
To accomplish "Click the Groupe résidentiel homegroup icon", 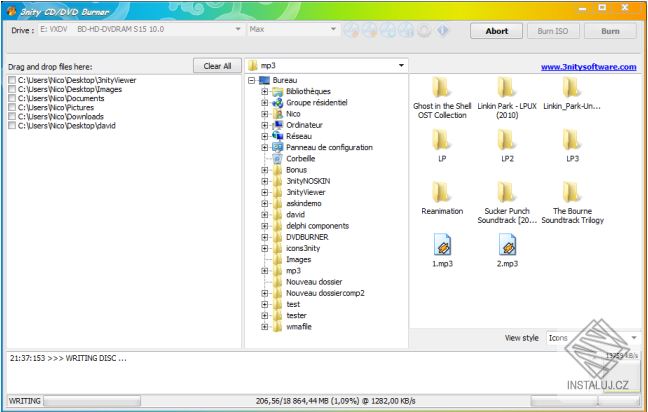I will (278, 102).
